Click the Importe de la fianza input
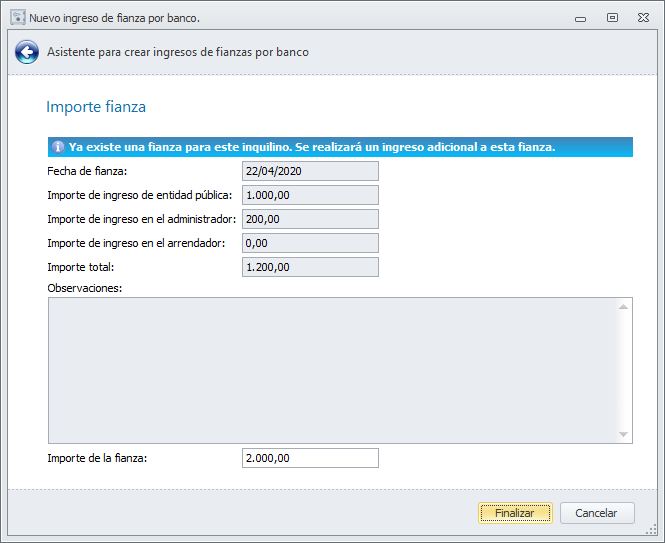The height and width of the screenshot is (543, 665). [x=310, y=458]
